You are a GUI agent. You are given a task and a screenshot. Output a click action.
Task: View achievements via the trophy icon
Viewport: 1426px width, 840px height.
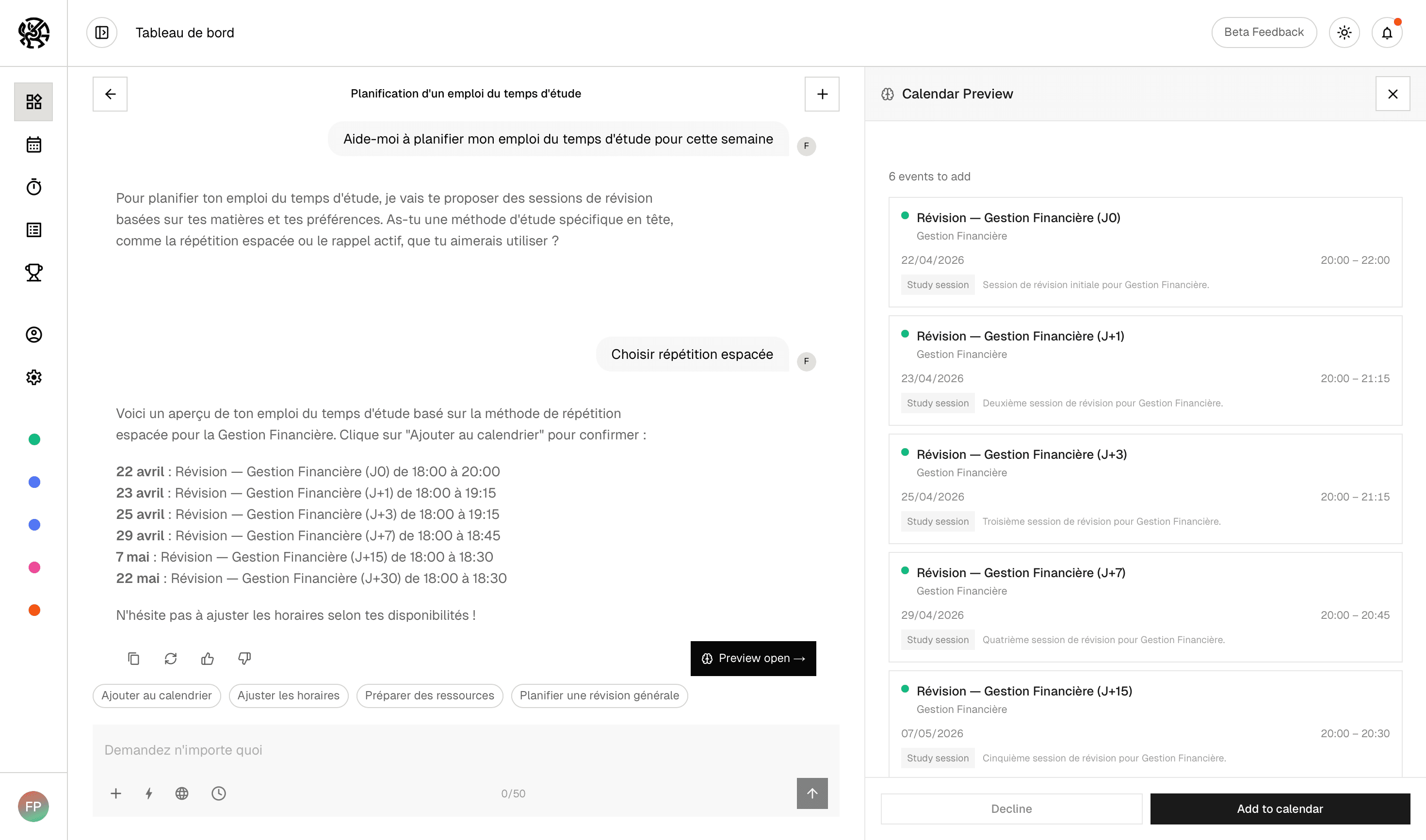(33, 272)
